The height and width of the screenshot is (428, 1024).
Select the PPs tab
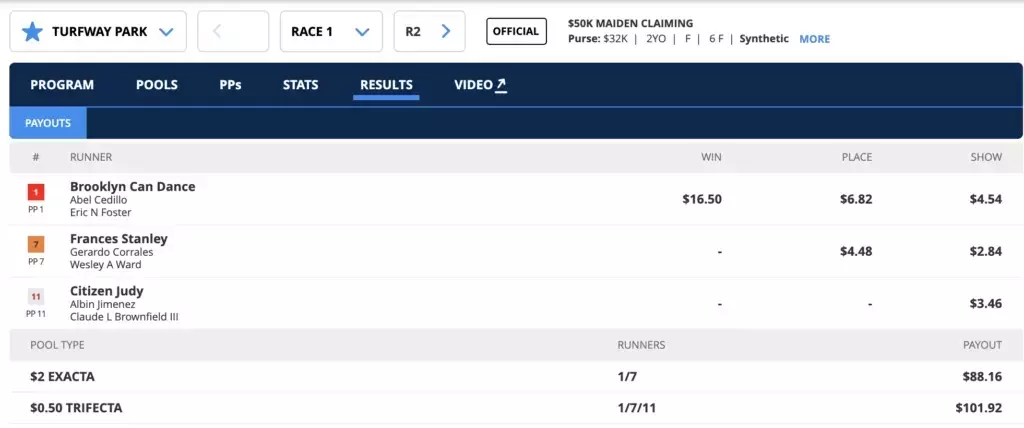(x=230, y=85)
